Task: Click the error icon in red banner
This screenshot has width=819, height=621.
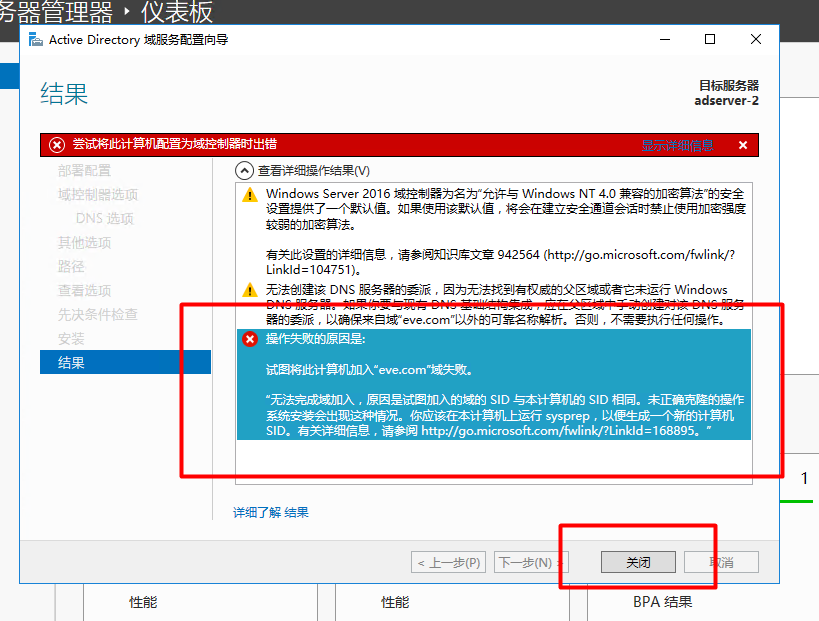Action: point(57,145)
